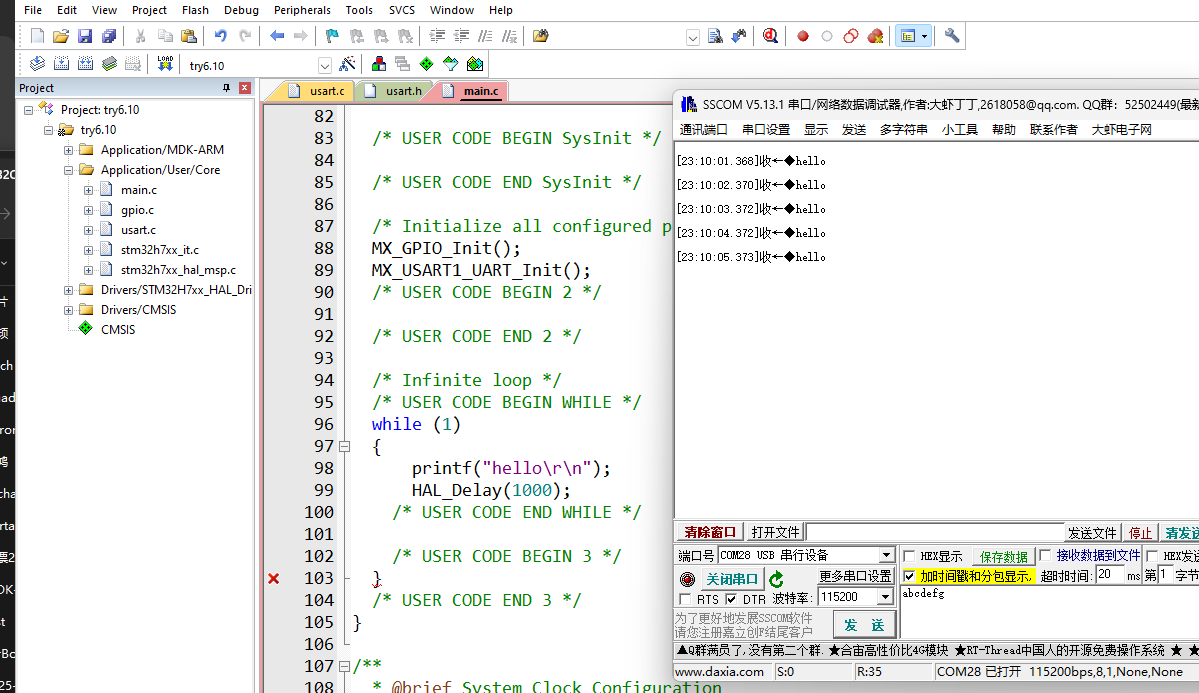Enable the RTS checkbox
This screenshot has height=693, width=1199.
(x=685, y=599)
